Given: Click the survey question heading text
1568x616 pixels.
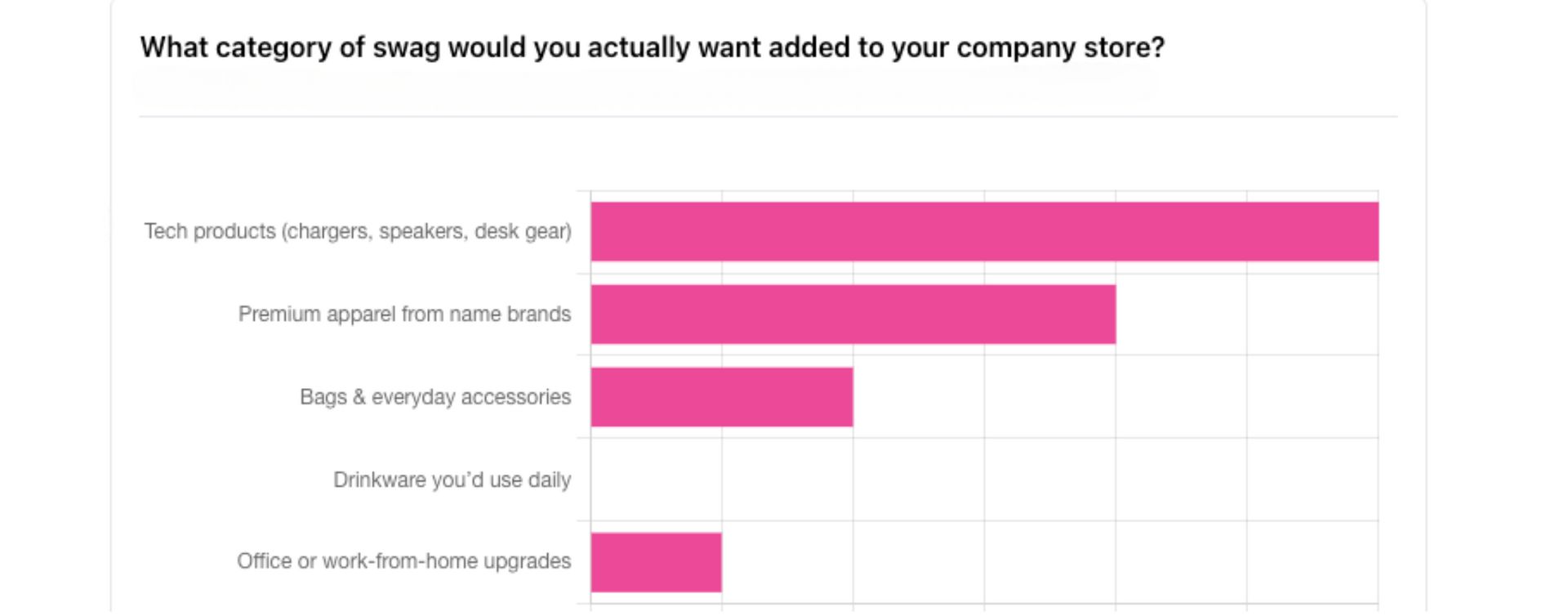Looking at the screenshot, I should [652, 47].
